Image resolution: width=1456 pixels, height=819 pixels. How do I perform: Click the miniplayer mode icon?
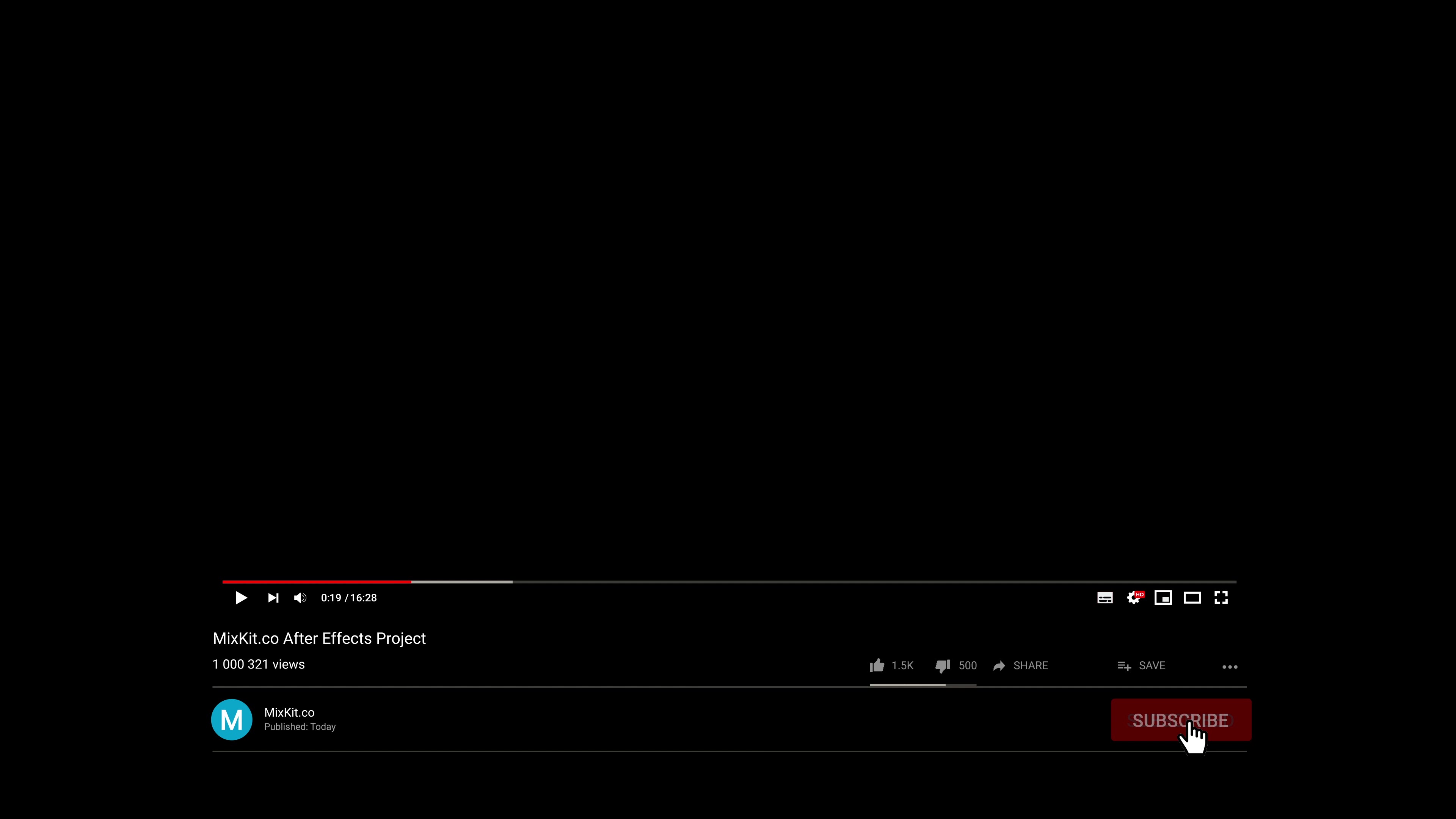1163,597
